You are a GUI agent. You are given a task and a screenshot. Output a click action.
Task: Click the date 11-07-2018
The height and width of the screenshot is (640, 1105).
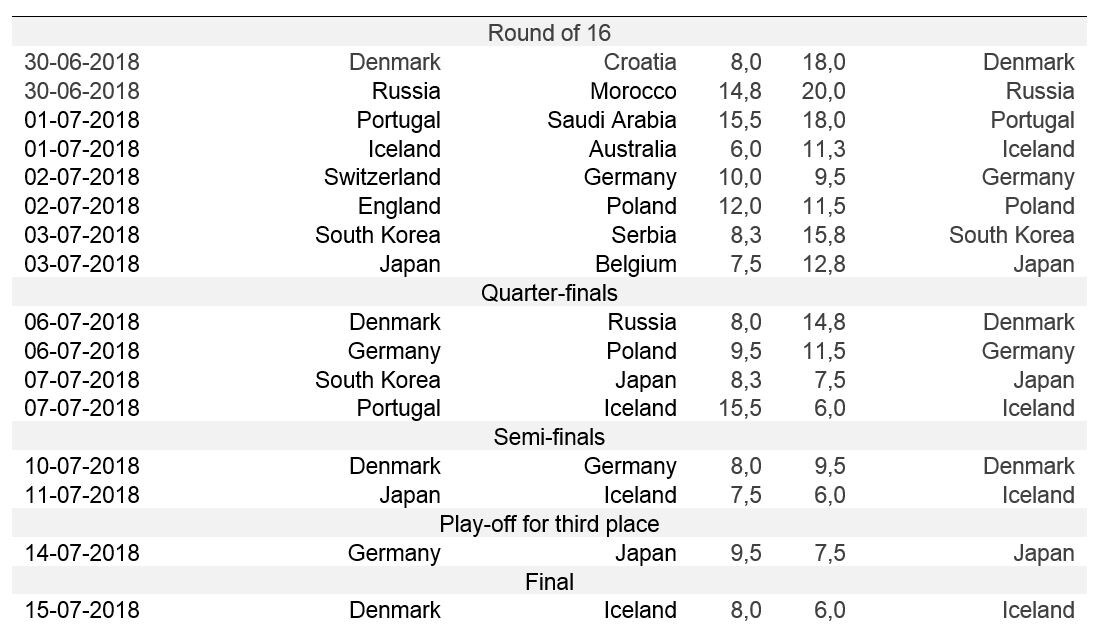coord(82,495)
